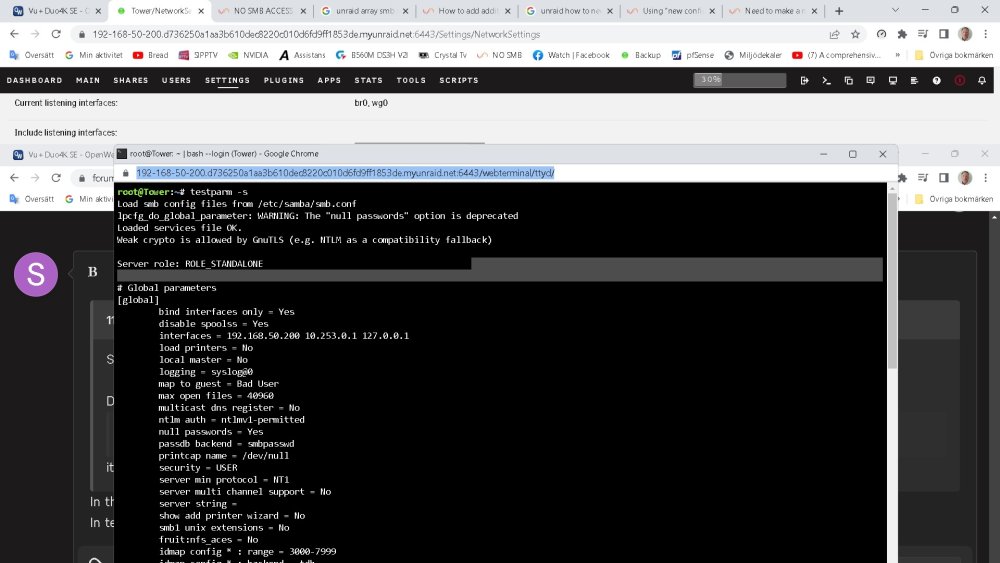Toggle the Chrome side panel icon
1000x563 pixels.
(x=944, y=34)
